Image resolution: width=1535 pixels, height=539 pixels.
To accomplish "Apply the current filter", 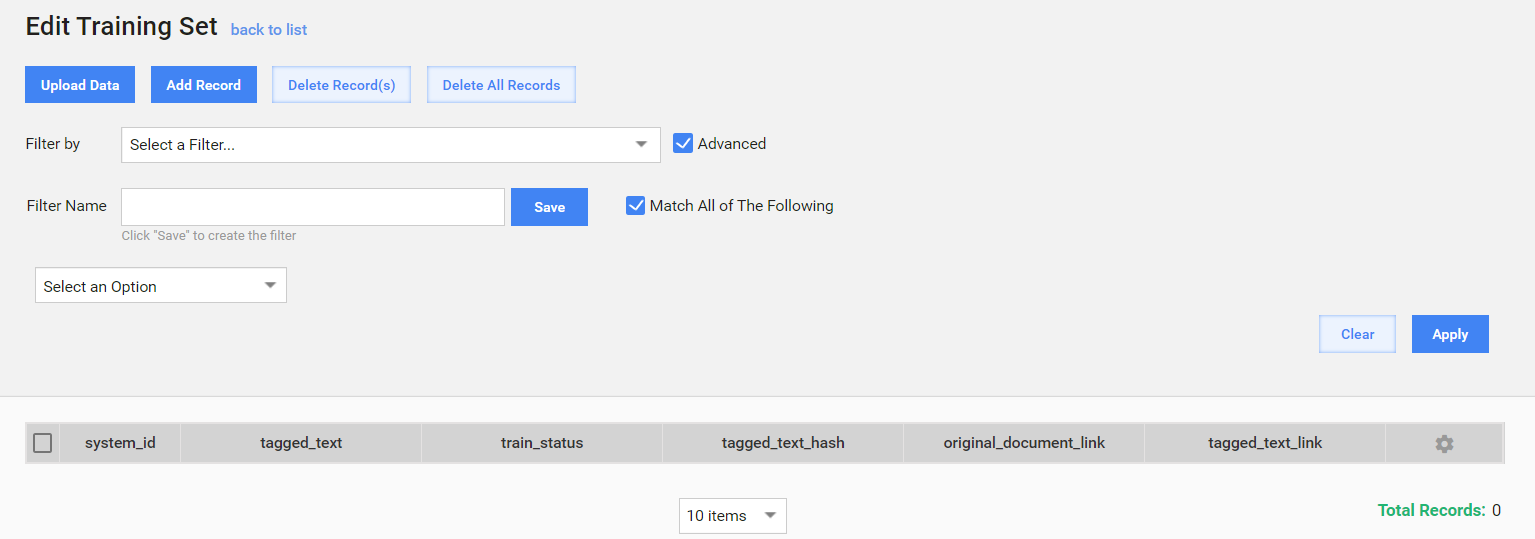I will (1450, 335).
